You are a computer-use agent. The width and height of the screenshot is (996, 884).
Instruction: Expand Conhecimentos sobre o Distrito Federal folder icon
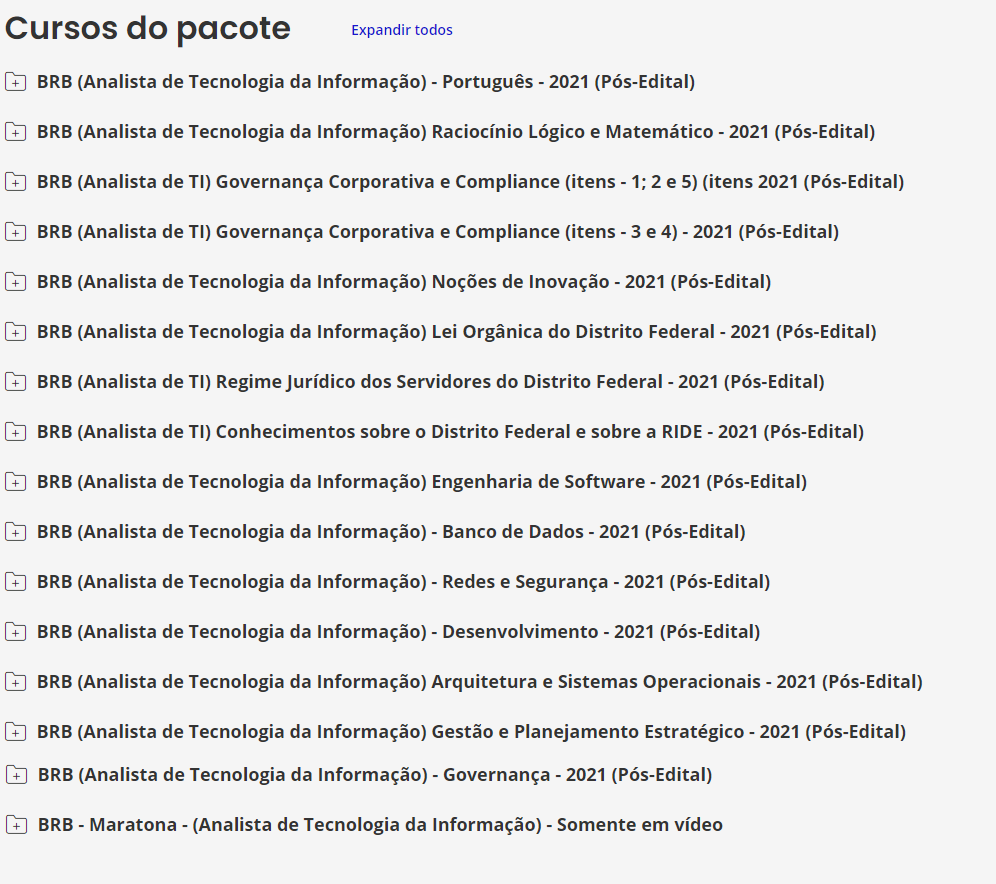click(15, 432)
